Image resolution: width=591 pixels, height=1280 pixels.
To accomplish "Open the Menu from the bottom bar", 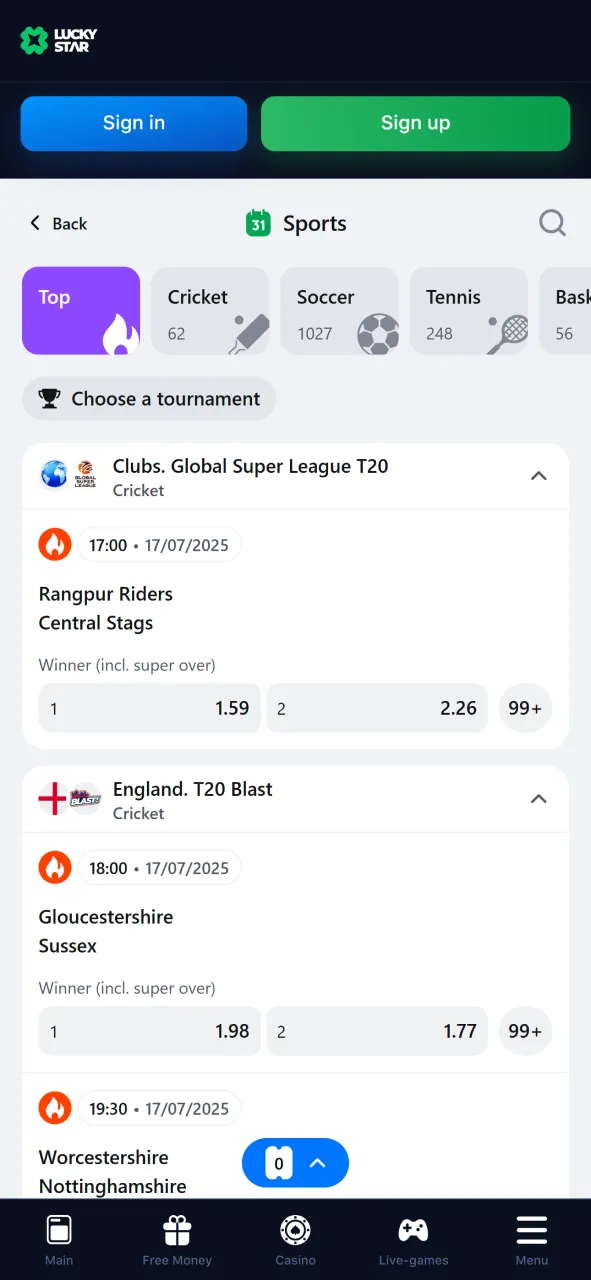I will click(x=531, y=1238).
